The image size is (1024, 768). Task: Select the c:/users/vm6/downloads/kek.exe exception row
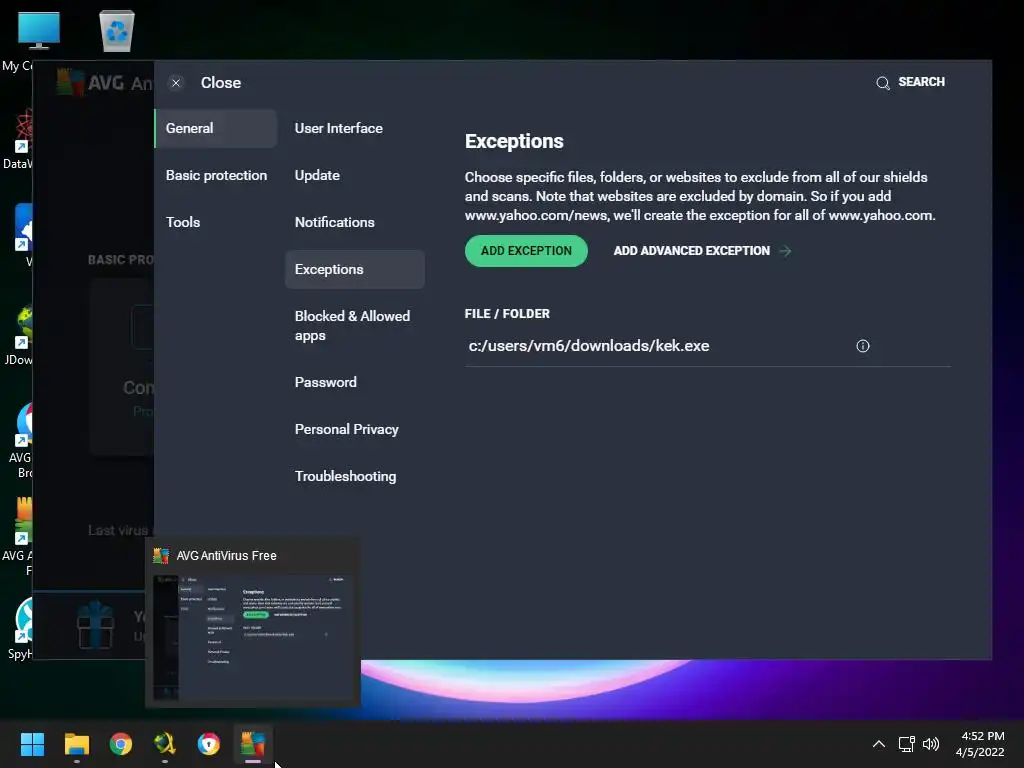[x=707, y=346]
